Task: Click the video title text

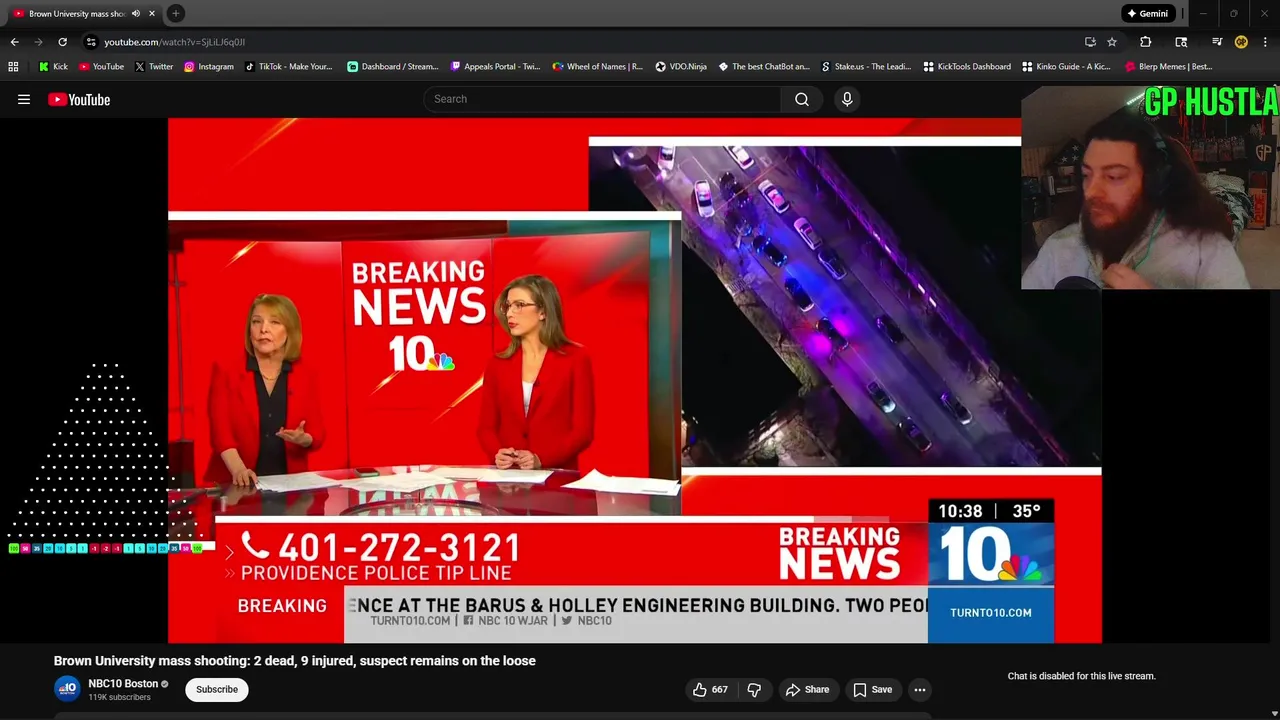Action: click(x=295, y=660)
